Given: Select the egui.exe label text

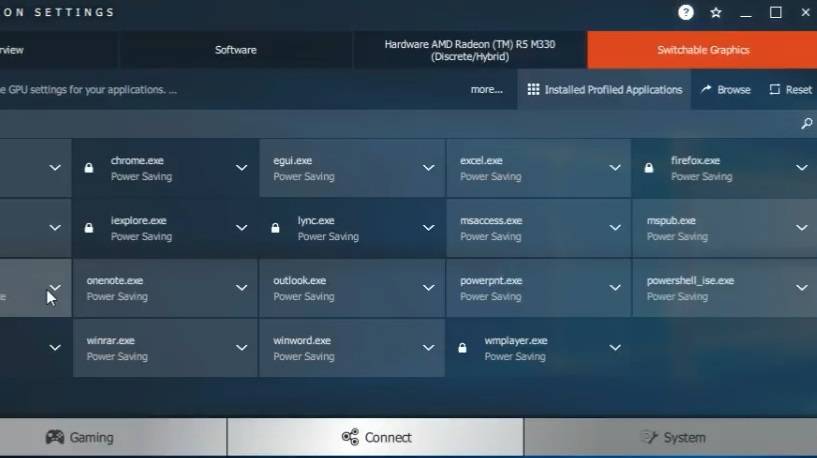Looking at the screenshot, I should pyautogui.click(x=292, y=160).
